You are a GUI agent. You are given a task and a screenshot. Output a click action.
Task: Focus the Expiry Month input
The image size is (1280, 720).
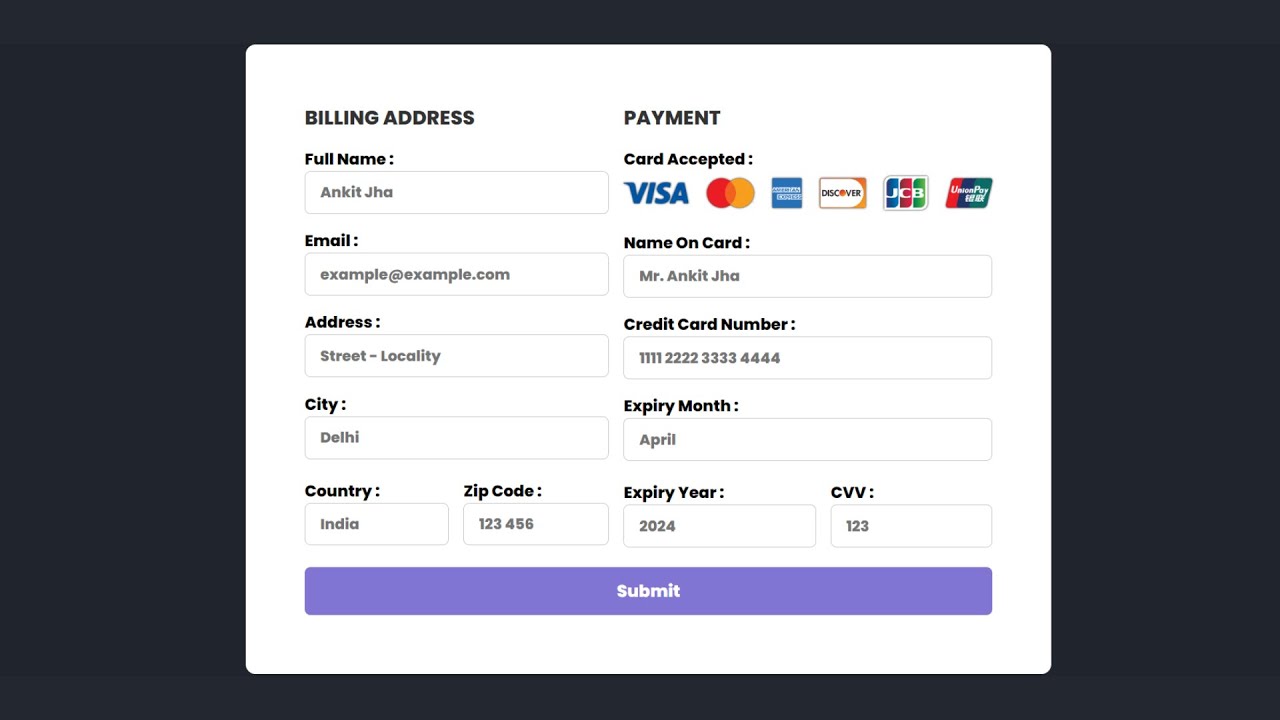click(807, 439)
